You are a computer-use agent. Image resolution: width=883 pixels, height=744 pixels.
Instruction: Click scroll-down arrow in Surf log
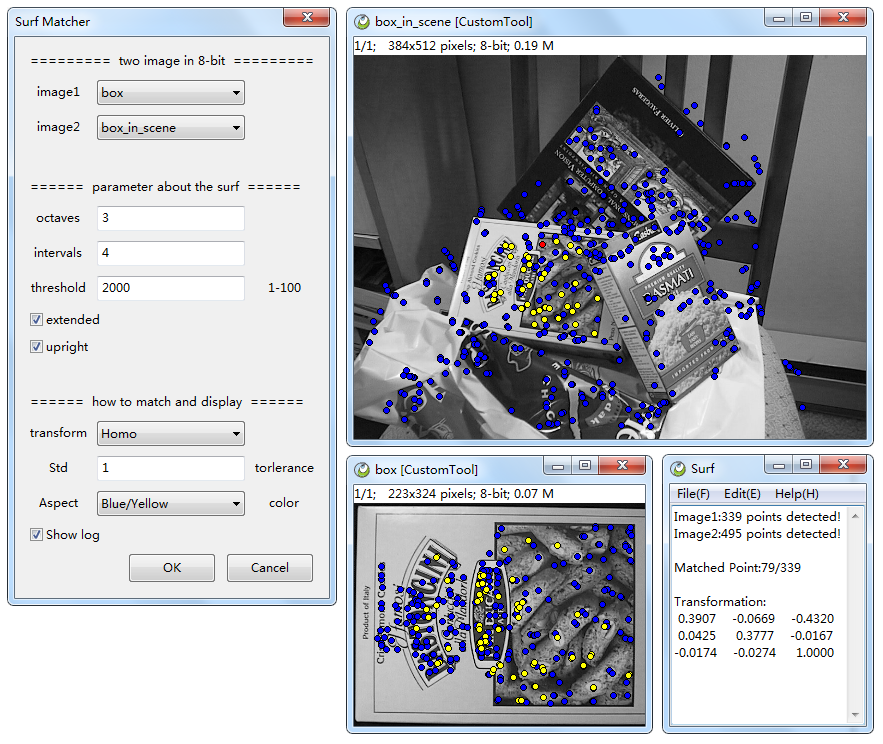click(855, 715)
